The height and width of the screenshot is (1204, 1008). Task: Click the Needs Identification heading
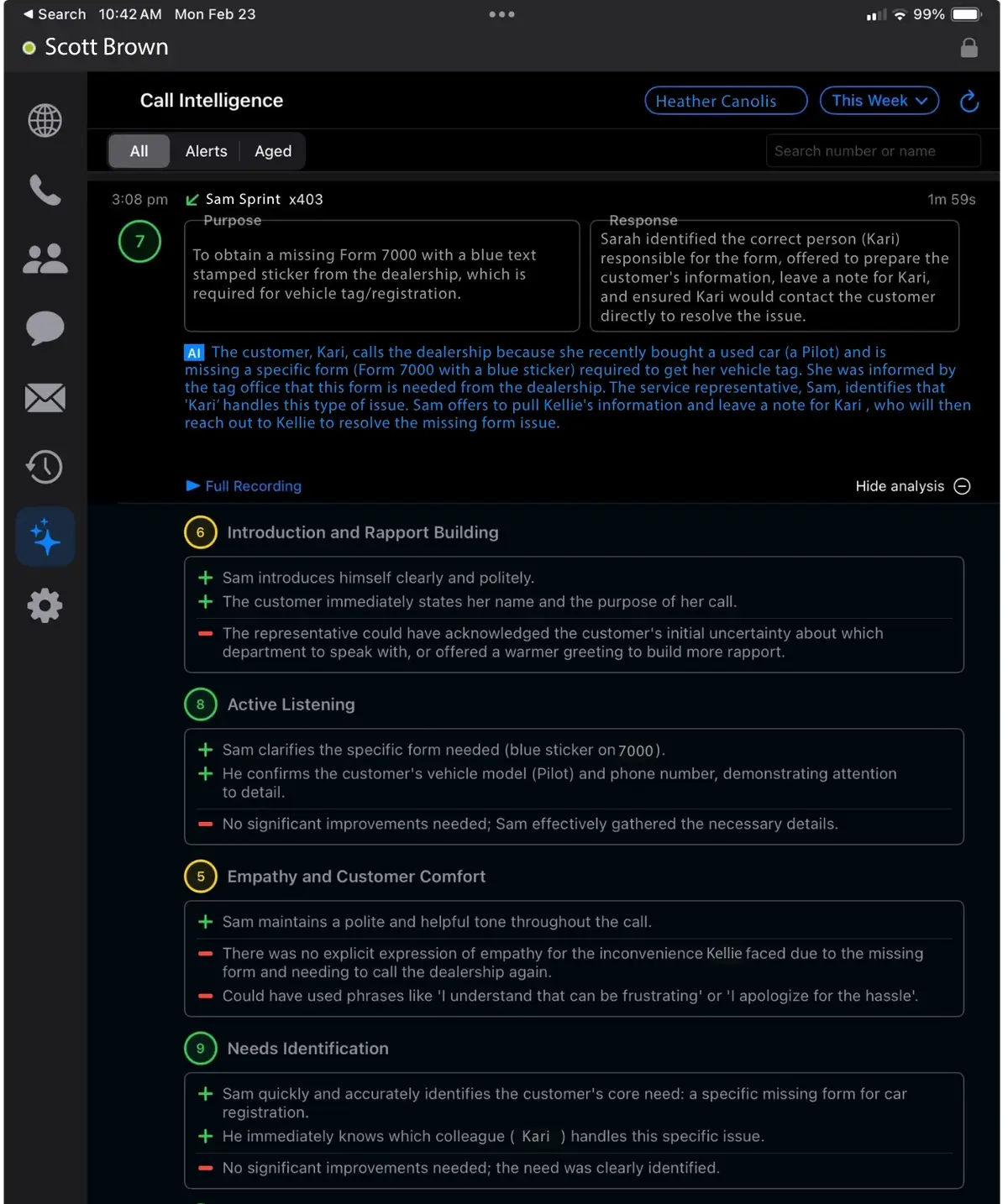[307, 1049]
